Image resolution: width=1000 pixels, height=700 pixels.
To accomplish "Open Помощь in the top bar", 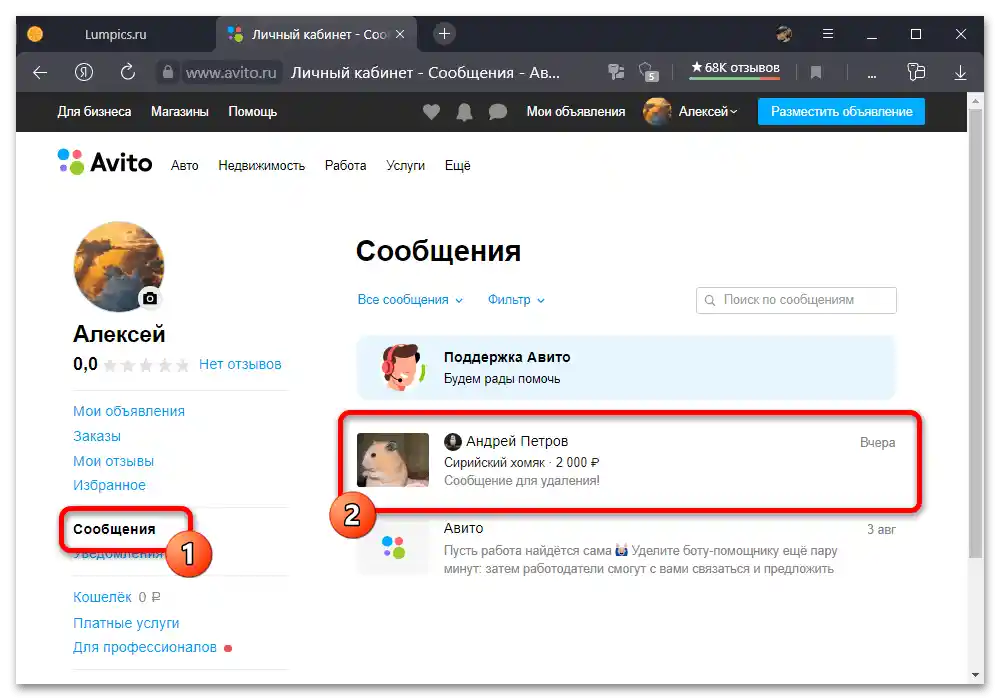I will 253,112.
